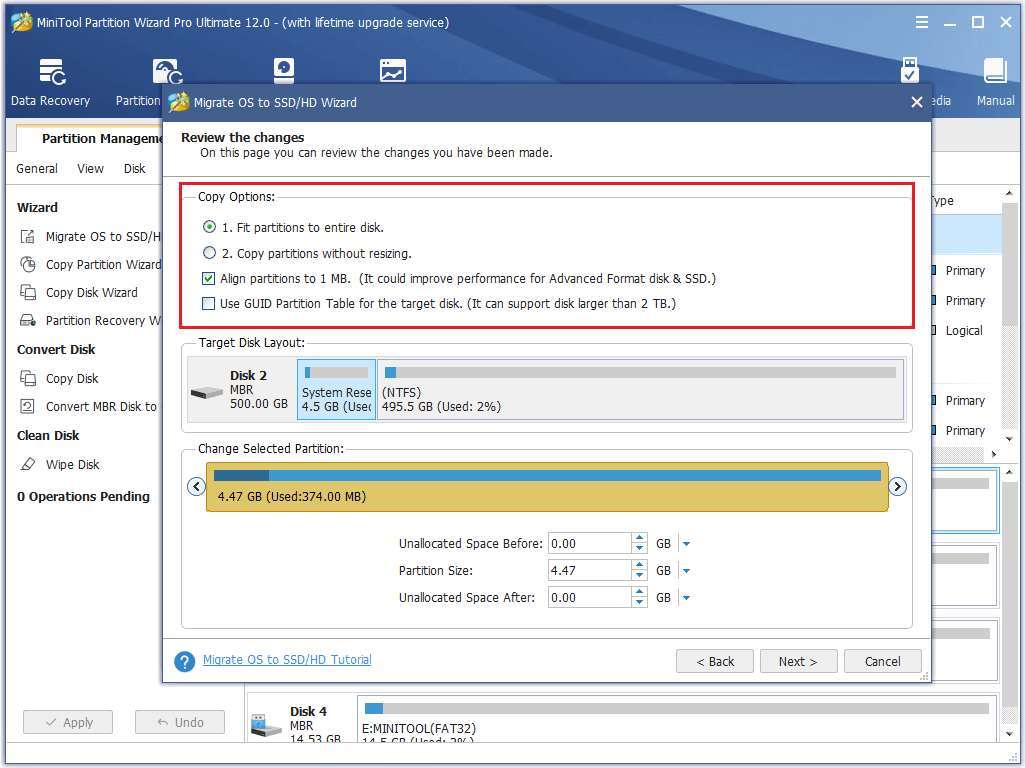The image size is (1025, 768).
Task: Open the Partition Recovery toolbar icon
Action: (167, 72)
